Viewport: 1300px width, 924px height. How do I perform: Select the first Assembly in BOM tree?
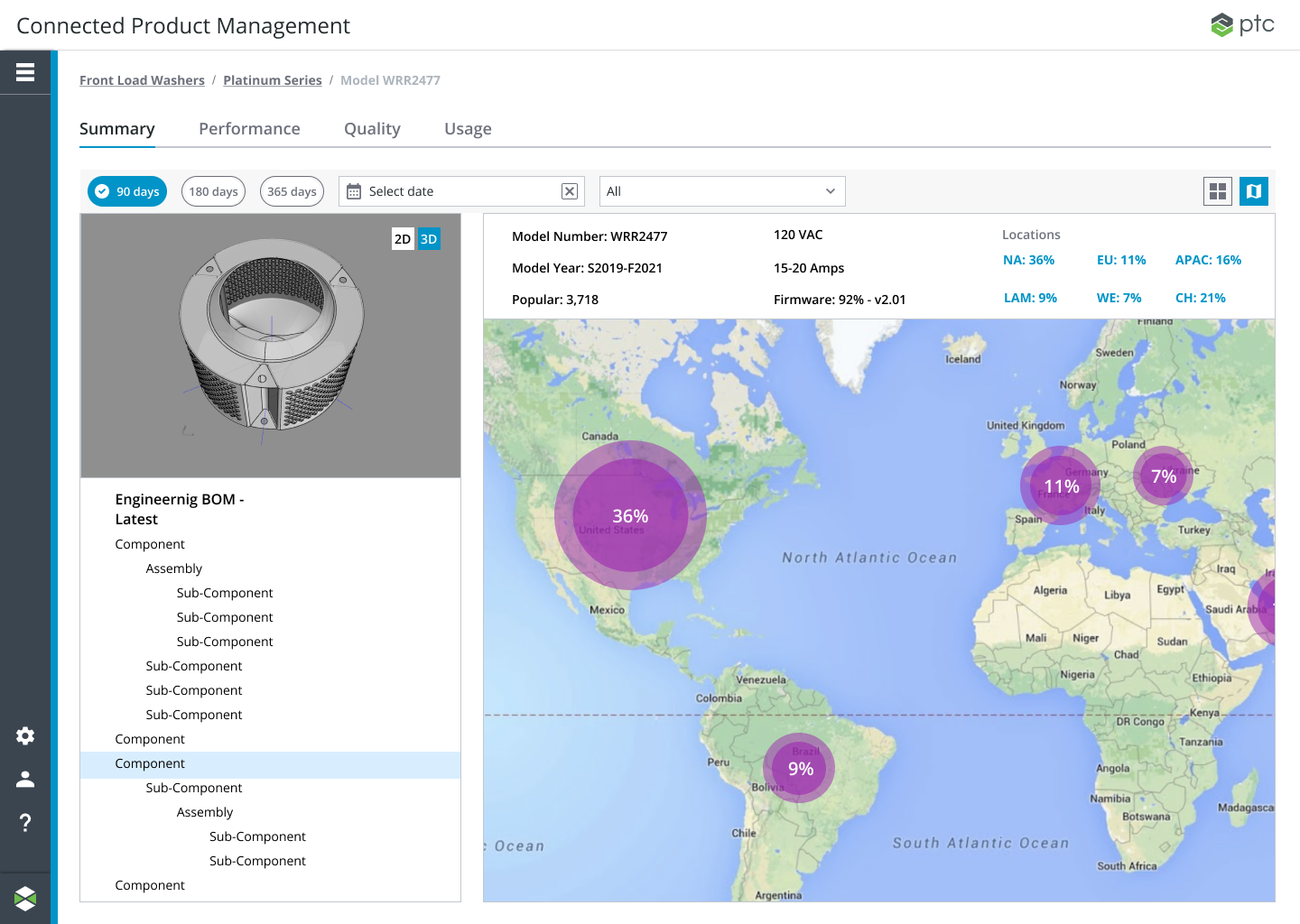(x=174, y=568)
